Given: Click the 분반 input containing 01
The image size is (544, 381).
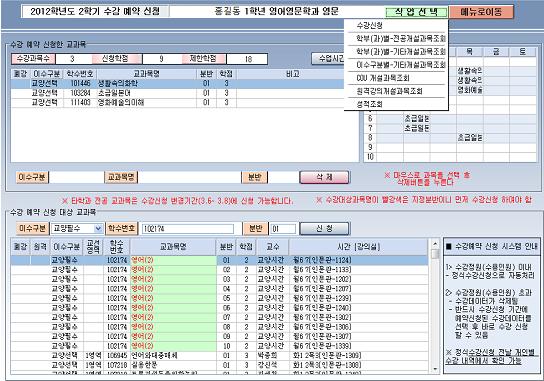Looking at the screenshot, I should pyautogui.click(x=283, y=229).
